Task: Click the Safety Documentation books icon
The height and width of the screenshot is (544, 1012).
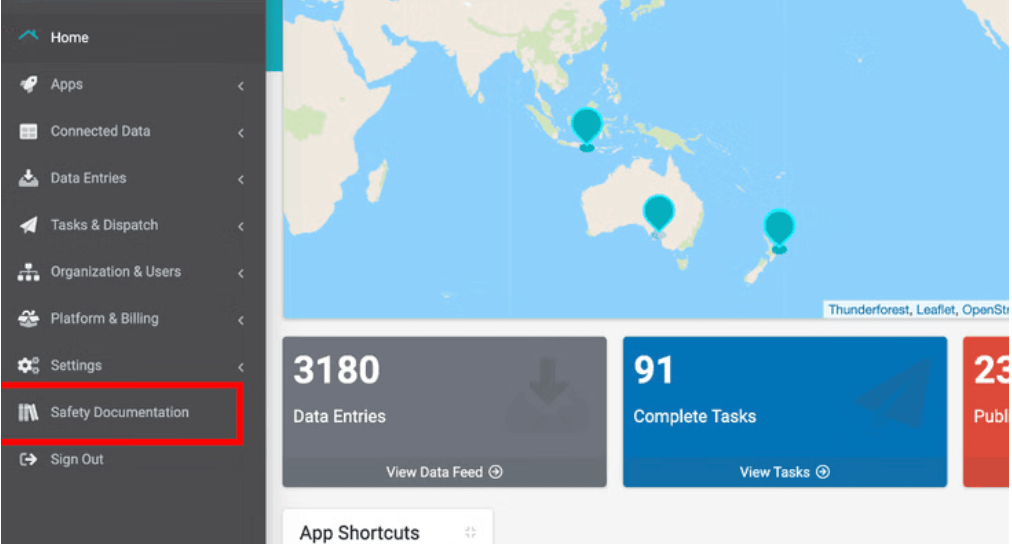Action: click(29, 413)
